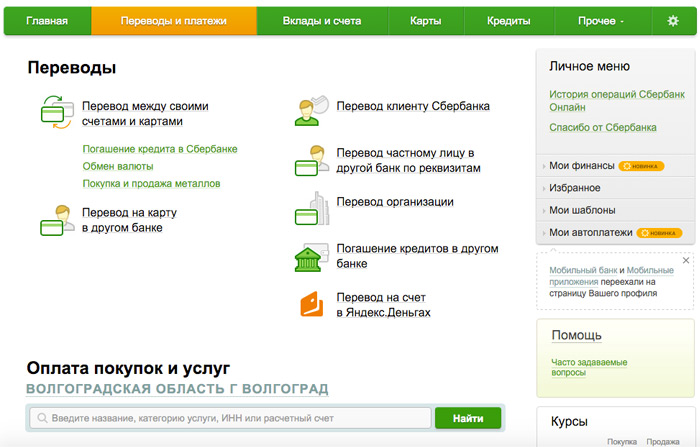Select the Переводы и платежи tab
This screenshot has width=700, height=447.
tap(174, 21)
